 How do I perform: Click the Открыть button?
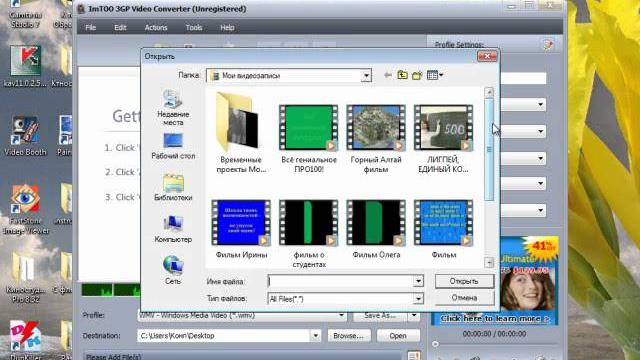point(464,281)
